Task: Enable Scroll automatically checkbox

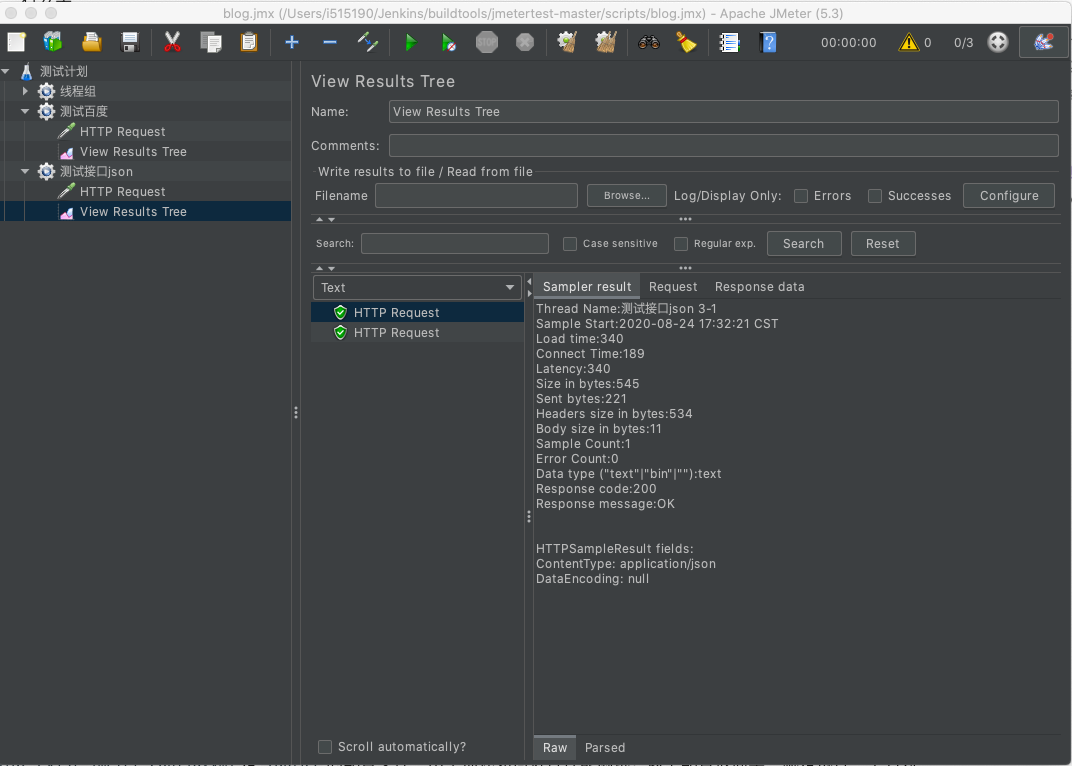Action: (325, 747)
